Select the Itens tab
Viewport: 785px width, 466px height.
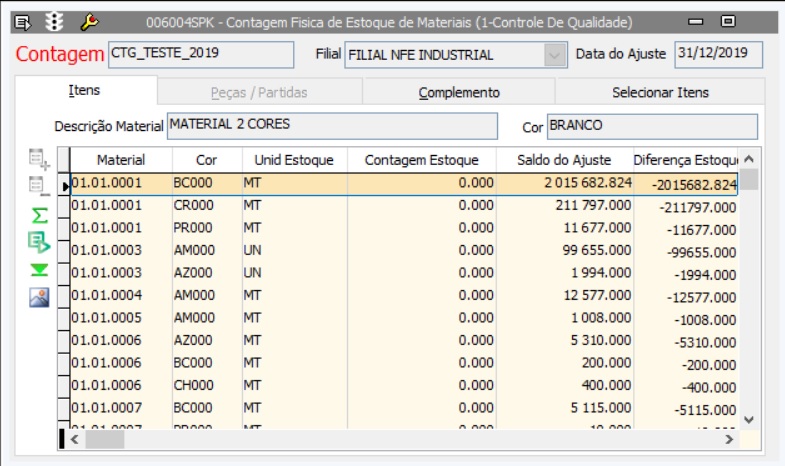tap(84, 91)
